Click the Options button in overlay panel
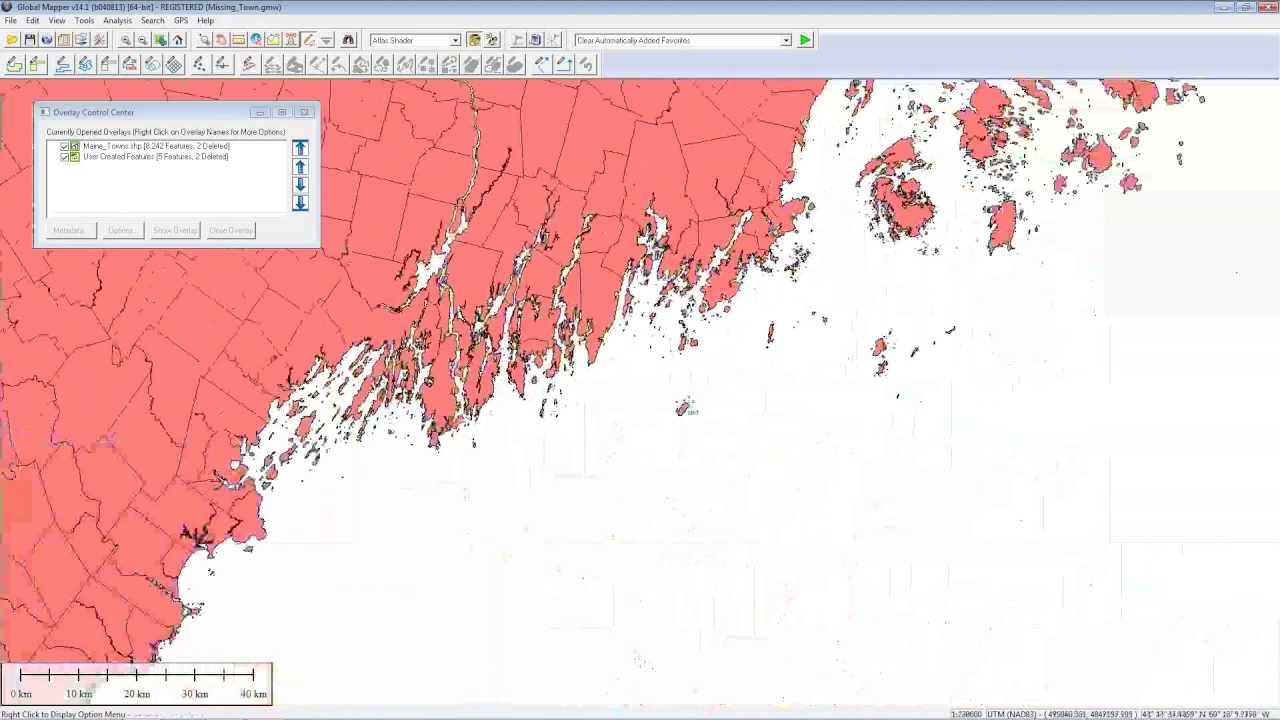1280x720 pixels. coord(121,230)
